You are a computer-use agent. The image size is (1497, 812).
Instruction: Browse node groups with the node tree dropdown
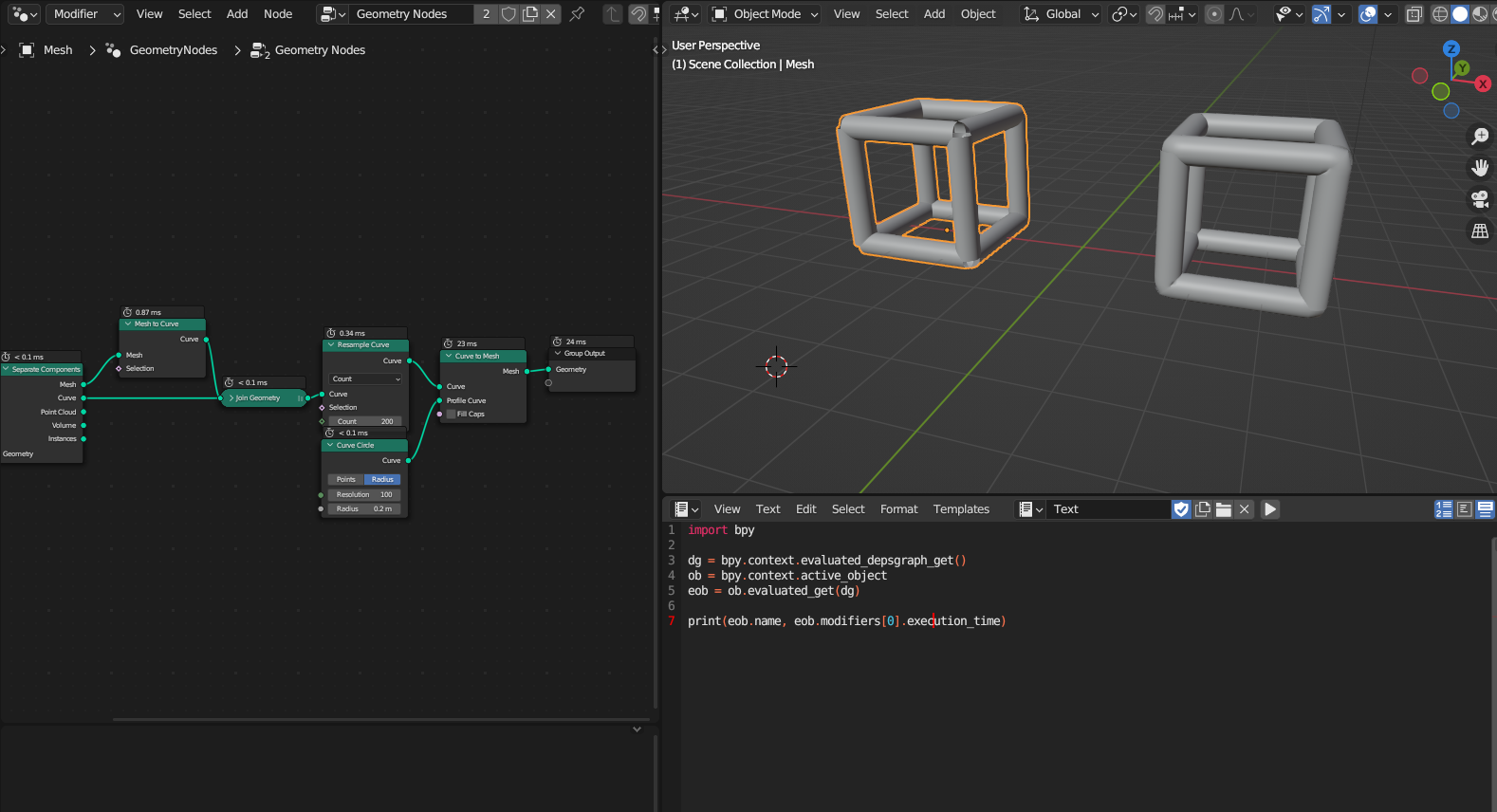click(333, 14)
